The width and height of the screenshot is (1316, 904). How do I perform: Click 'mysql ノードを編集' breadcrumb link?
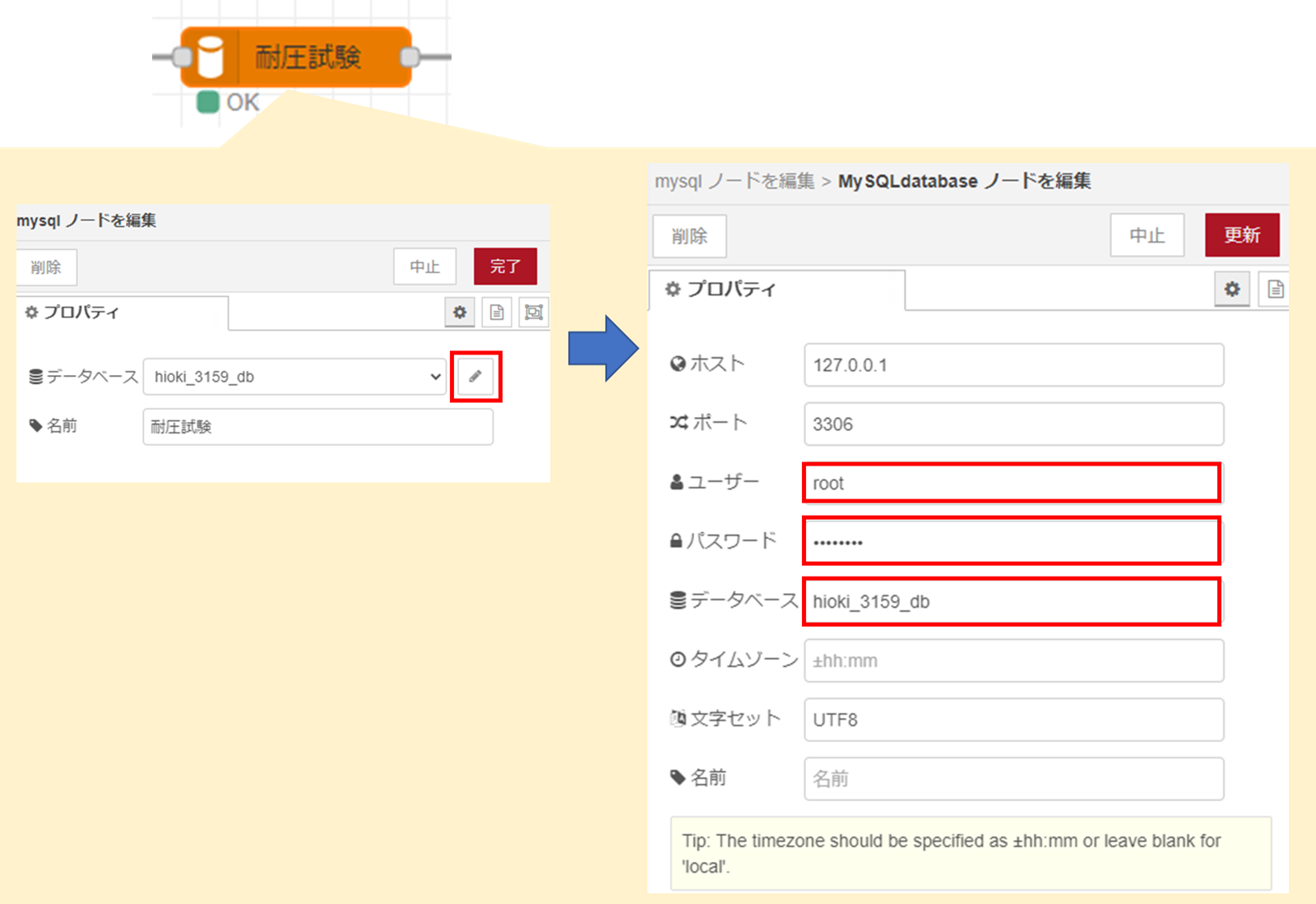(x=734, y=181)
